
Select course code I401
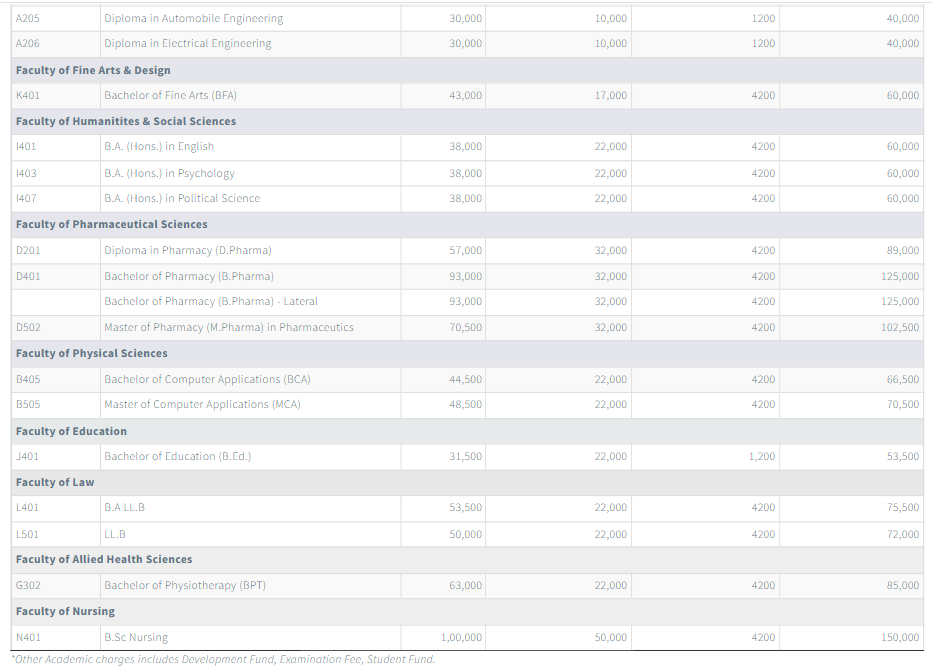click(26, 146)
